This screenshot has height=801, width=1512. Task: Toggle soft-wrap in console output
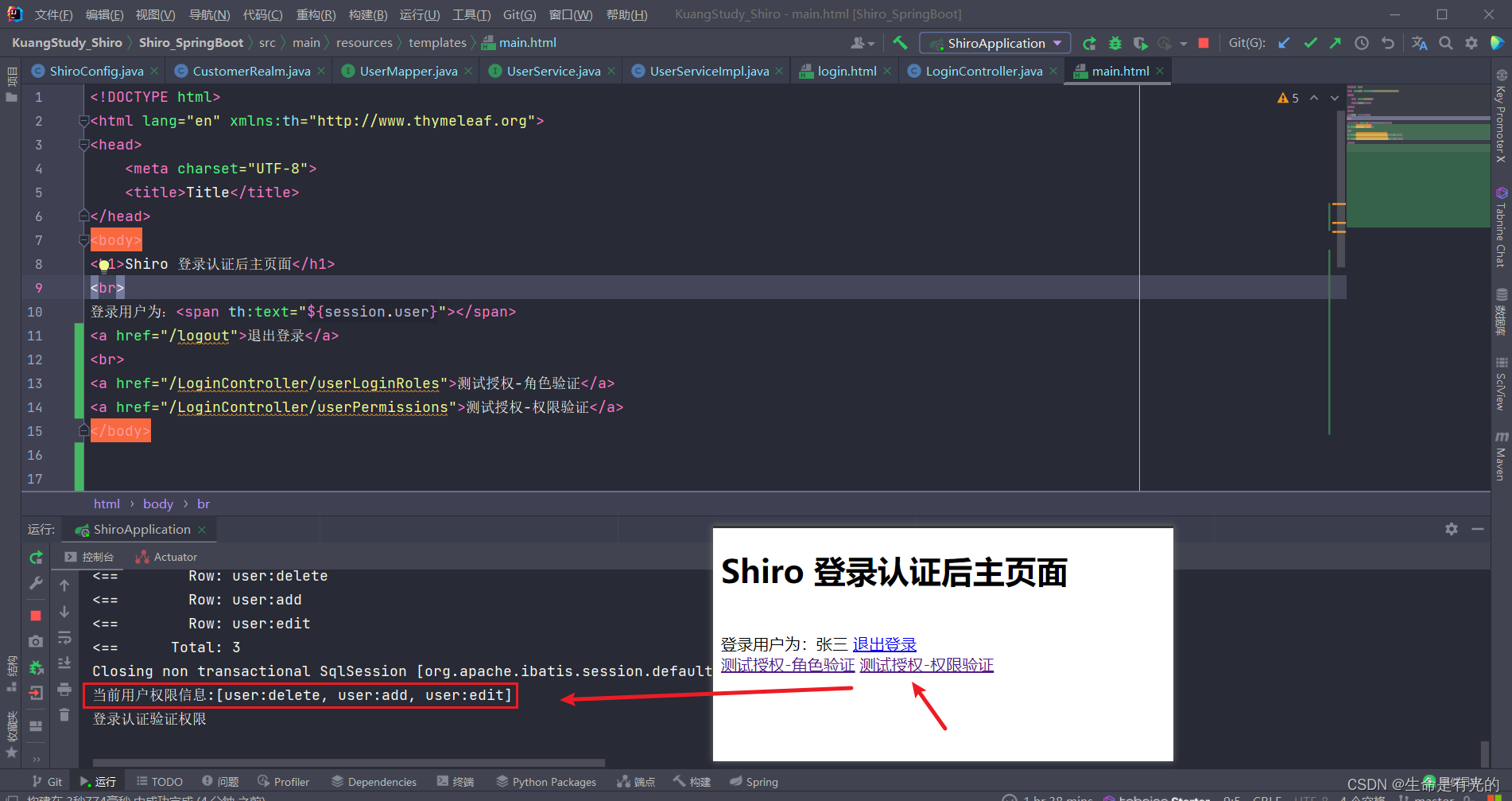click(64, 638)
